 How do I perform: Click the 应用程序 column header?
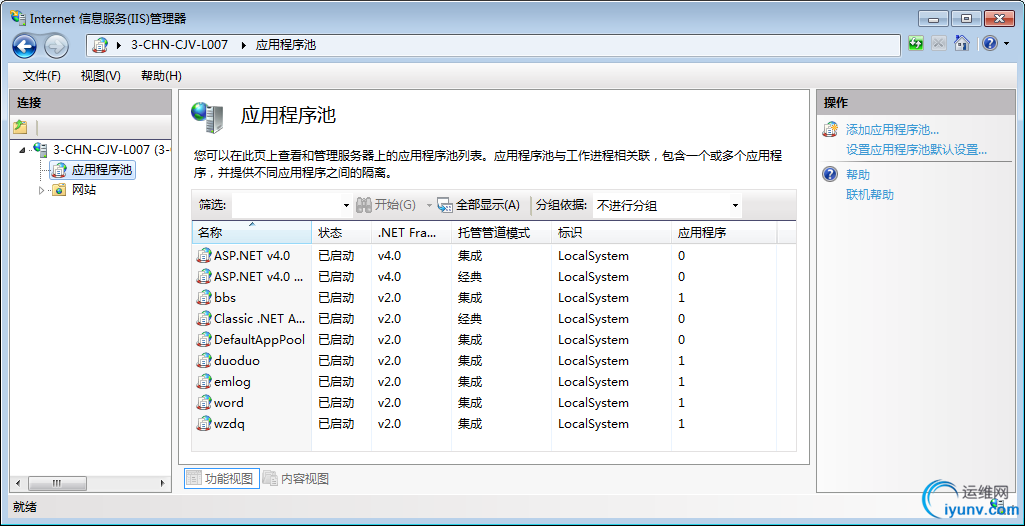coord(724,233)
